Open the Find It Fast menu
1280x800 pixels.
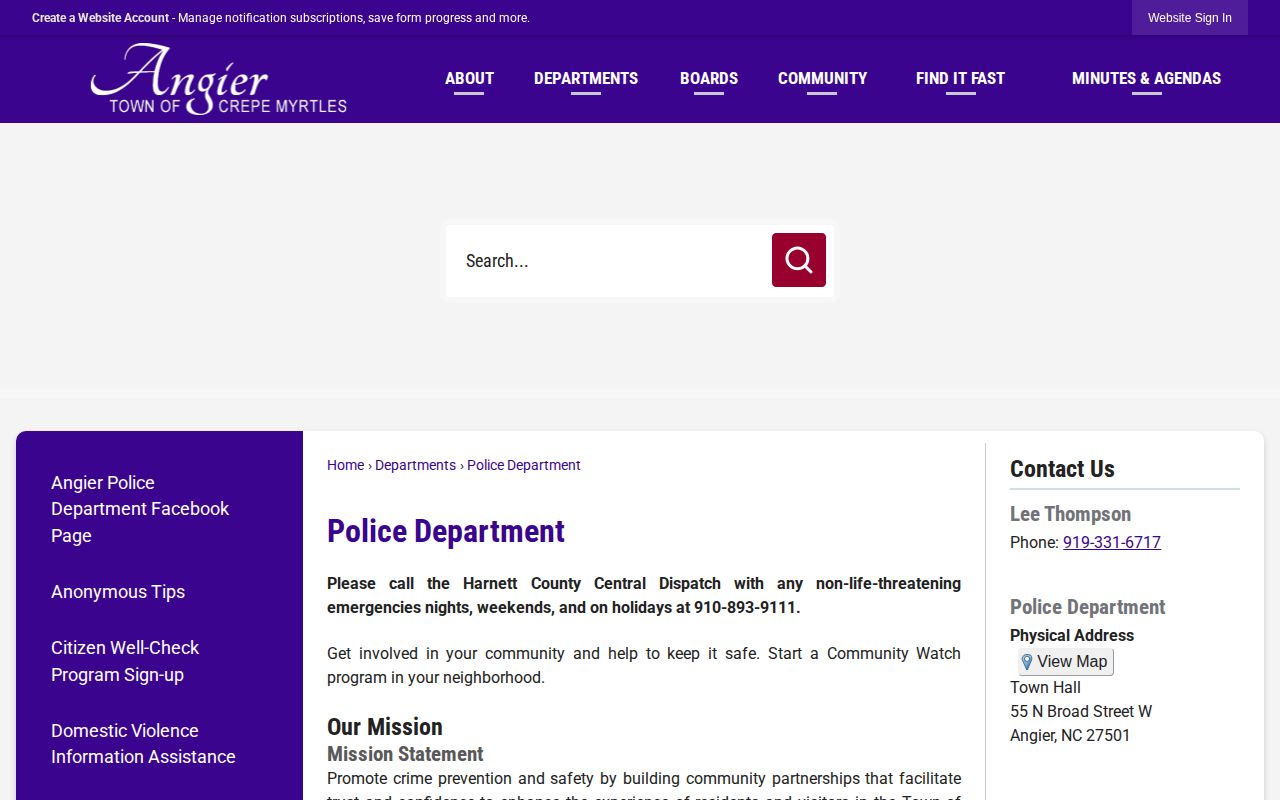point(960,78)
